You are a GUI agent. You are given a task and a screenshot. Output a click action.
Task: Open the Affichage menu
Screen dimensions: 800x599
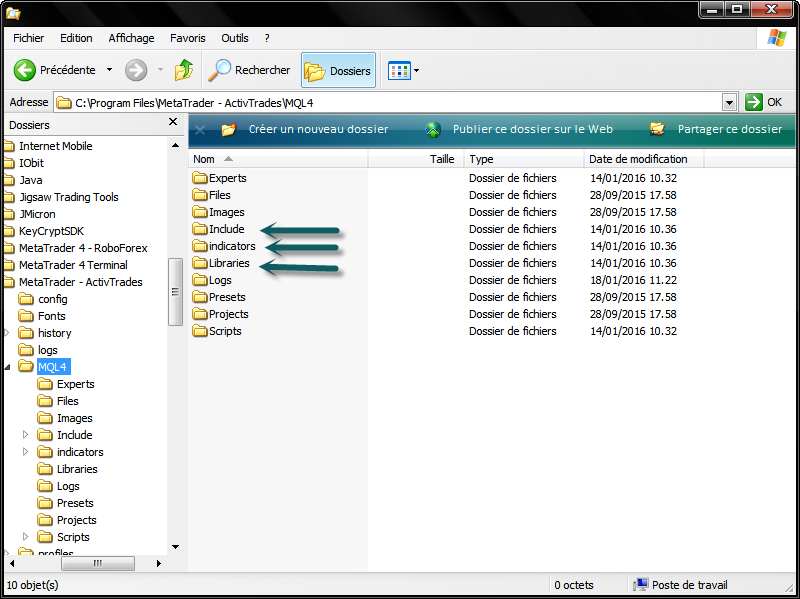tap(131, 38)
